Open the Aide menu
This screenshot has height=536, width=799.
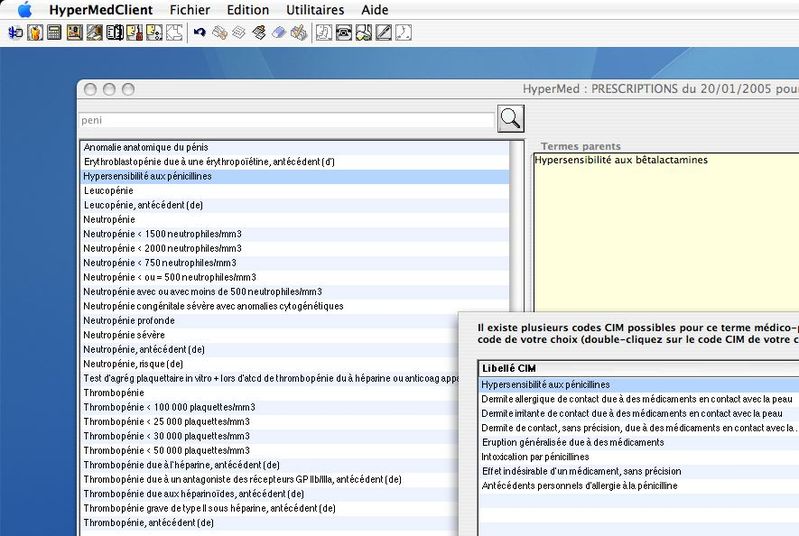pos(375,10)
